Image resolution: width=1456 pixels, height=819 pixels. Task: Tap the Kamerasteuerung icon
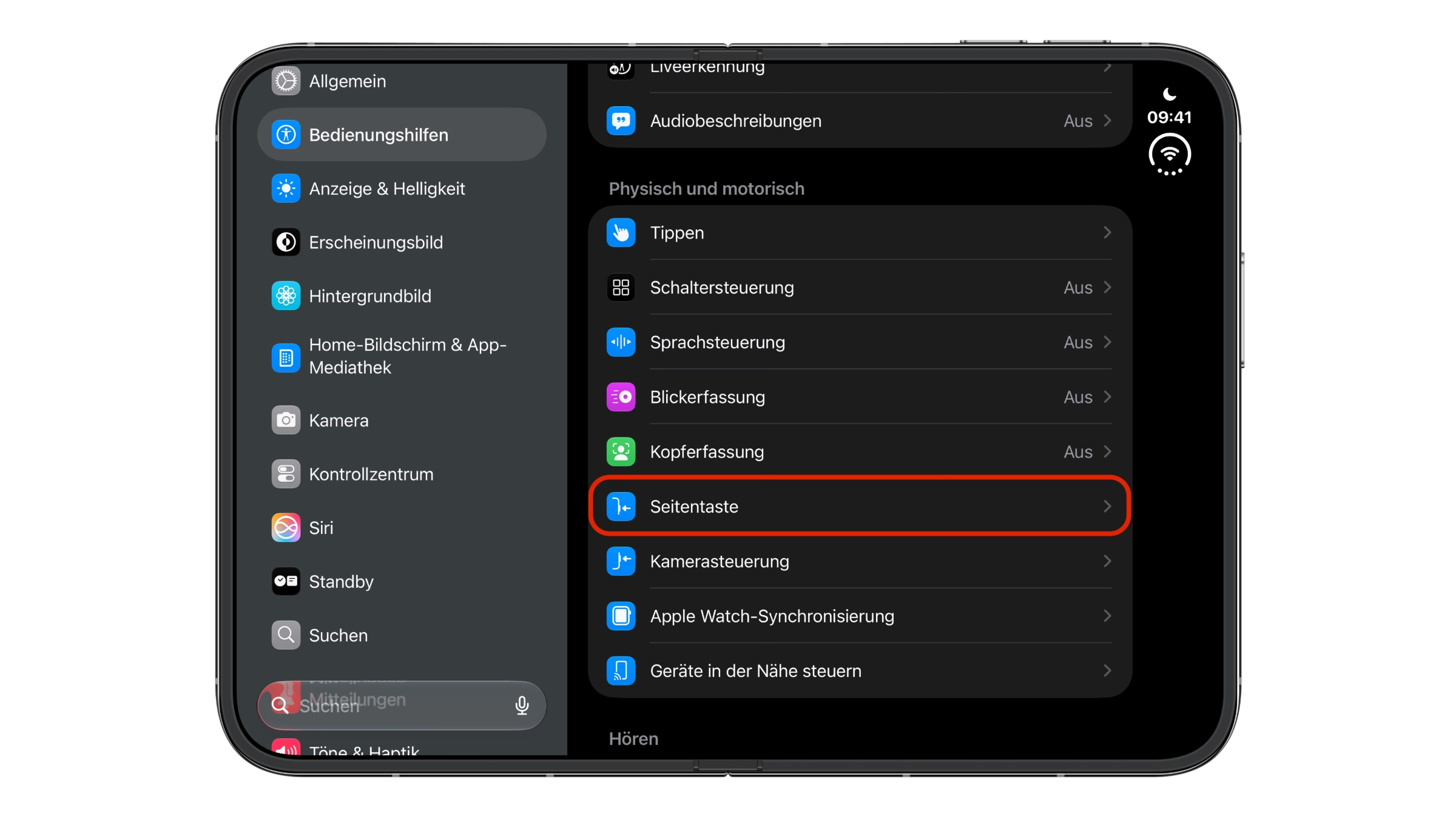[621, 561]
